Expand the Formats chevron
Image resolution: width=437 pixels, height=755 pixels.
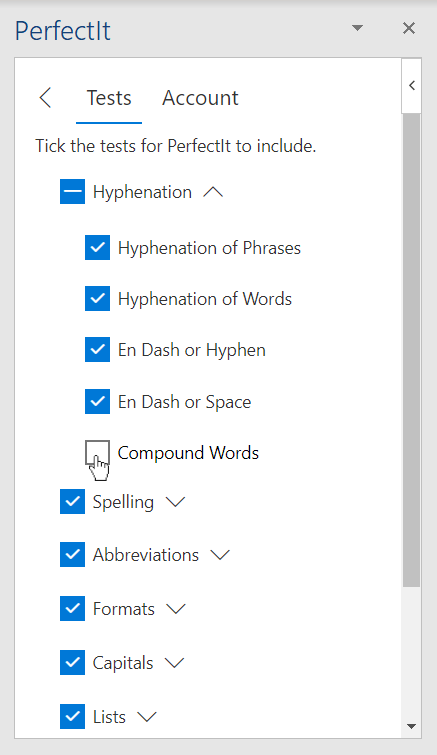pos(176,609)
